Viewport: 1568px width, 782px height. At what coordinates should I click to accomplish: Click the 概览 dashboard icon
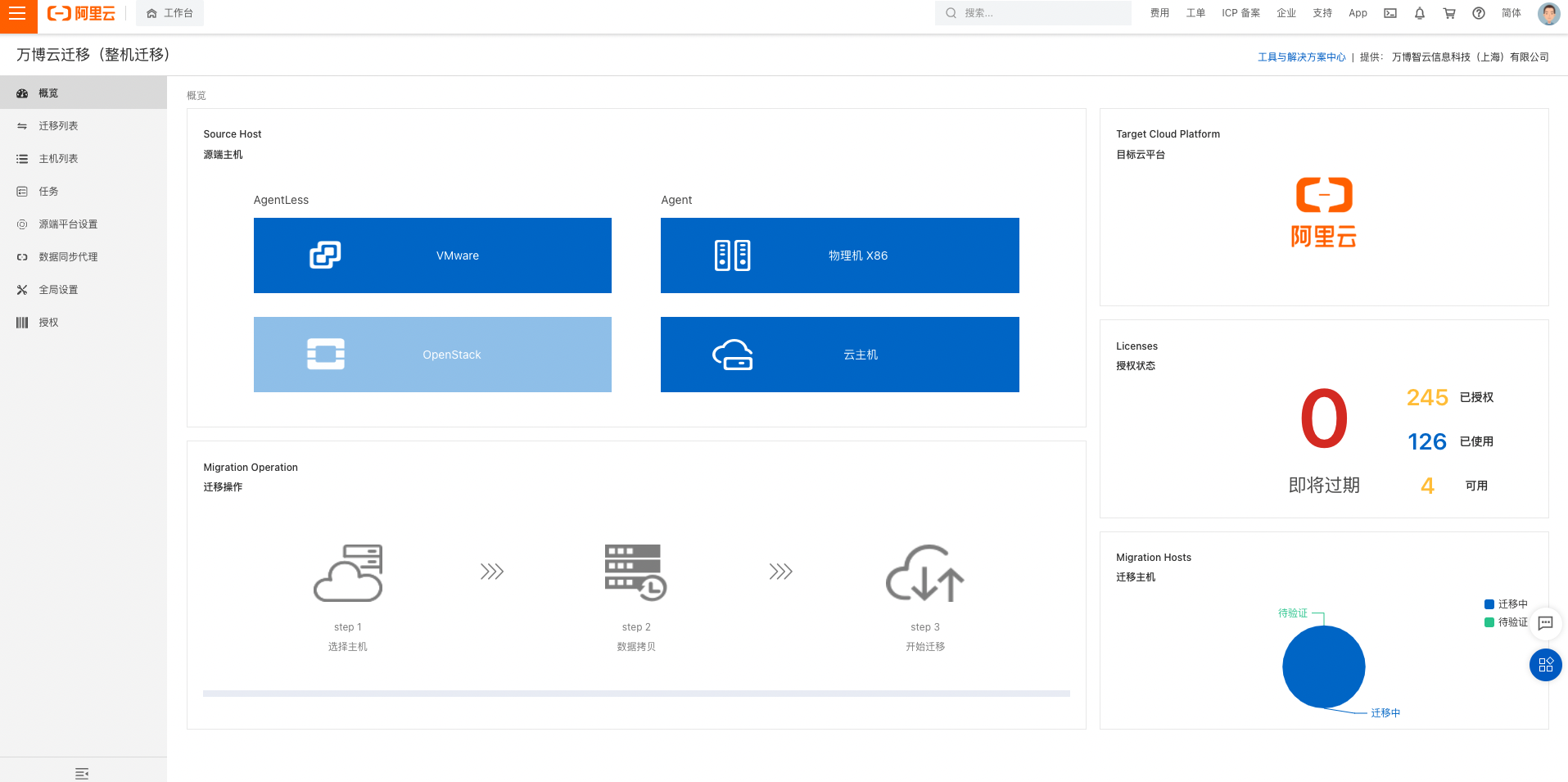(x=22, y=93)
